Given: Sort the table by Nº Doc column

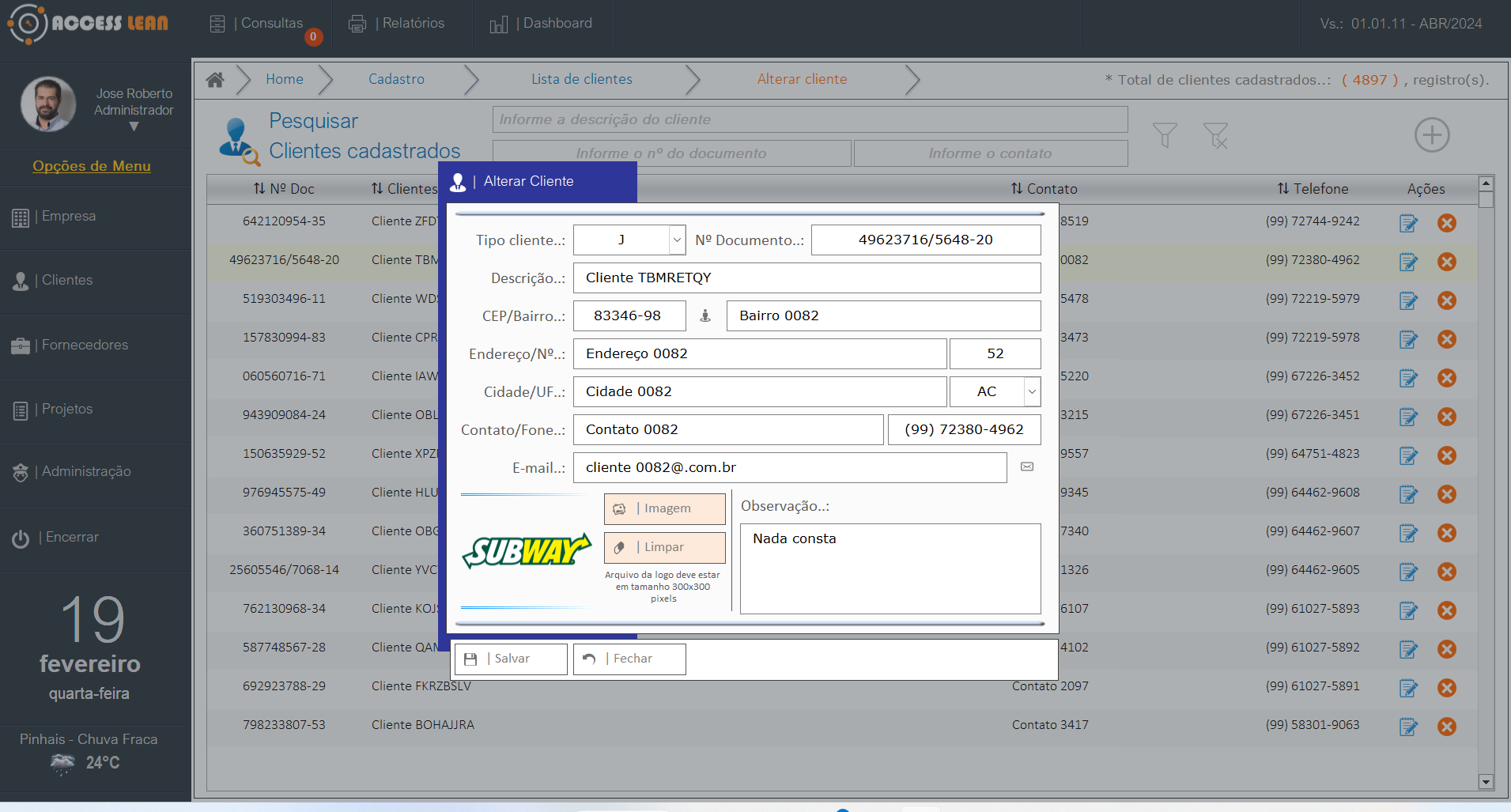Looking at the screenshot, I should (284, 189).
